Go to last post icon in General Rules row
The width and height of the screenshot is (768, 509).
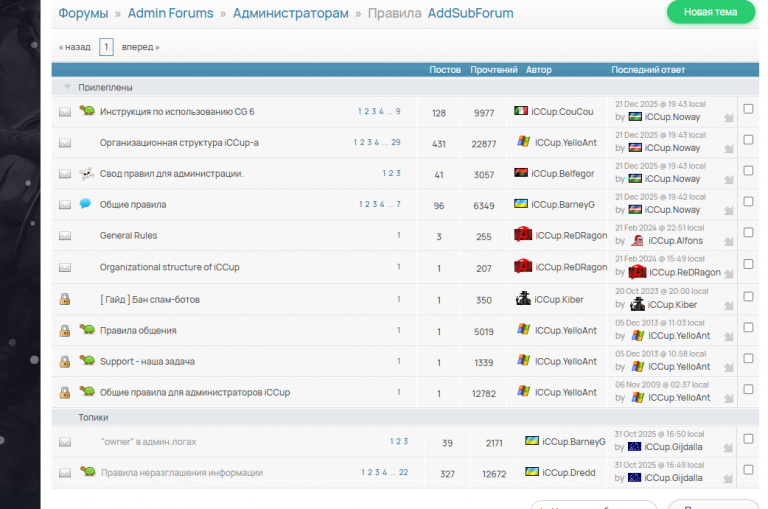click(x=729, y=242)
